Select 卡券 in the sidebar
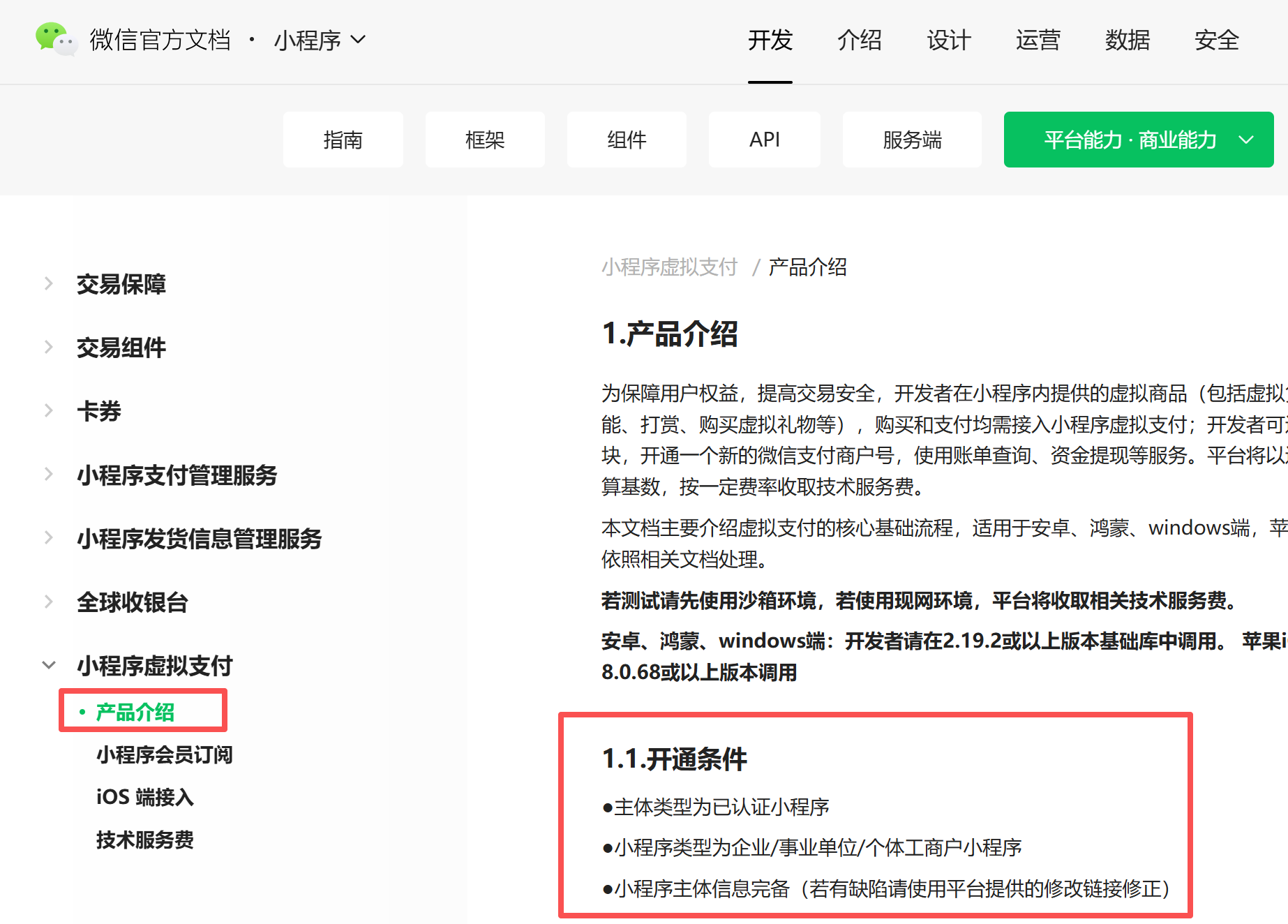 click(x=99, y=411)
